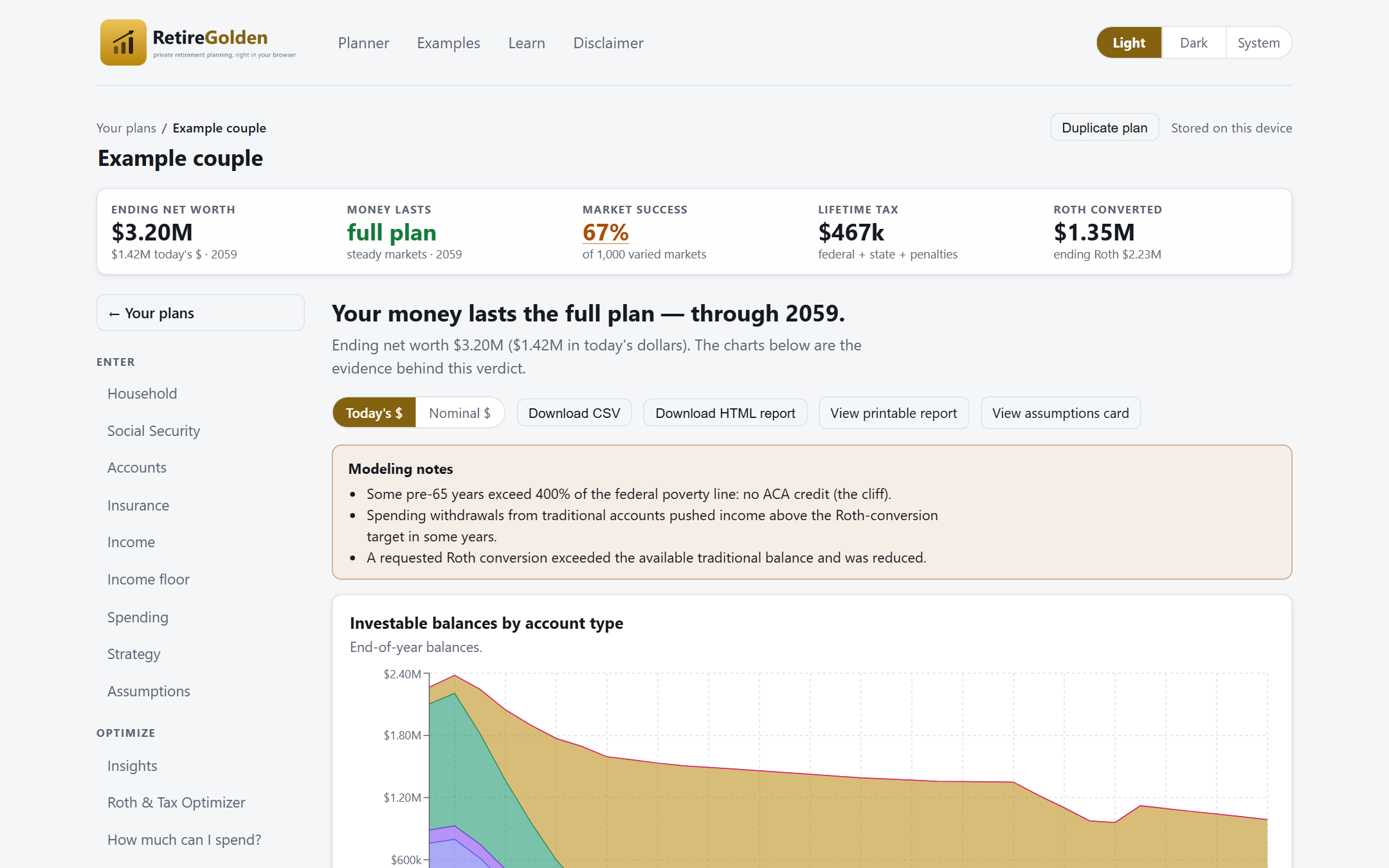Click the 'Investable balances by account type' title

pos(486,623)
